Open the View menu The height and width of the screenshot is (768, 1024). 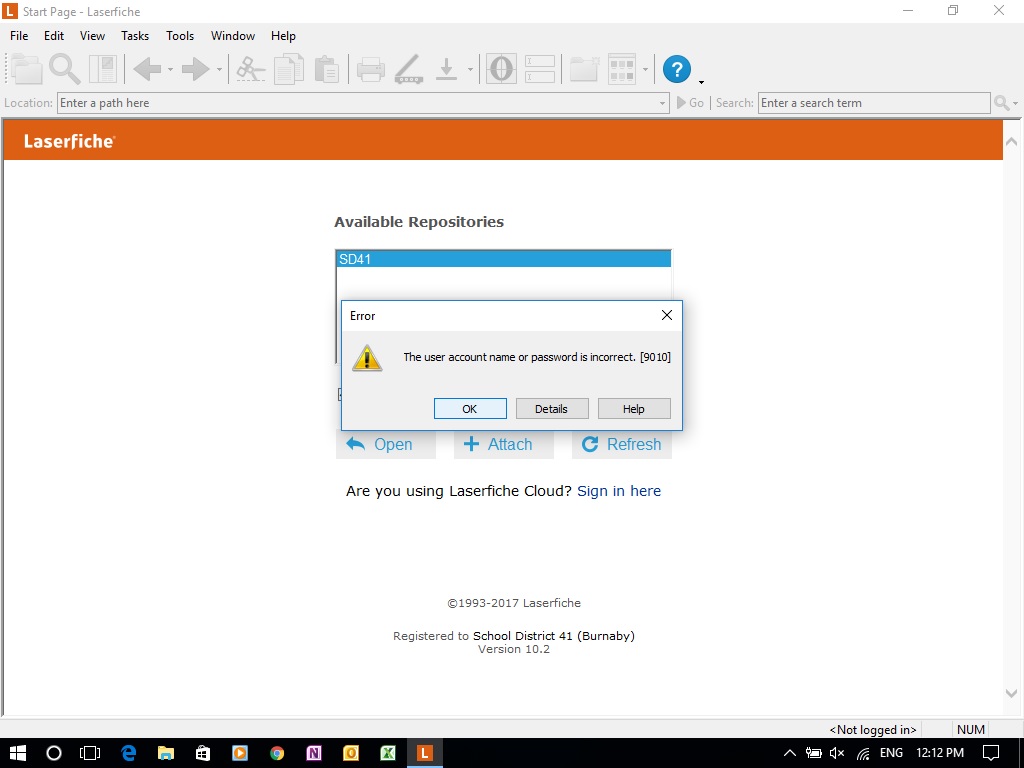tap(92, 36)
